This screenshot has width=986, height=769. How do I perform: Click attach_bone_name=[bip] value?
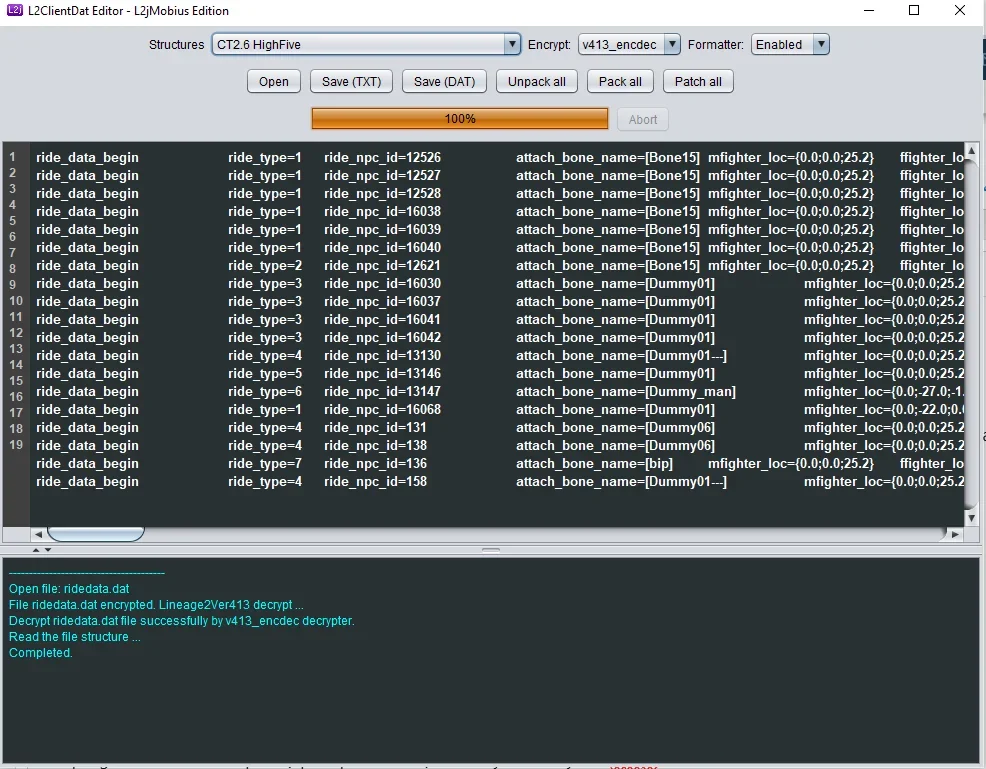tap(594, 464)
